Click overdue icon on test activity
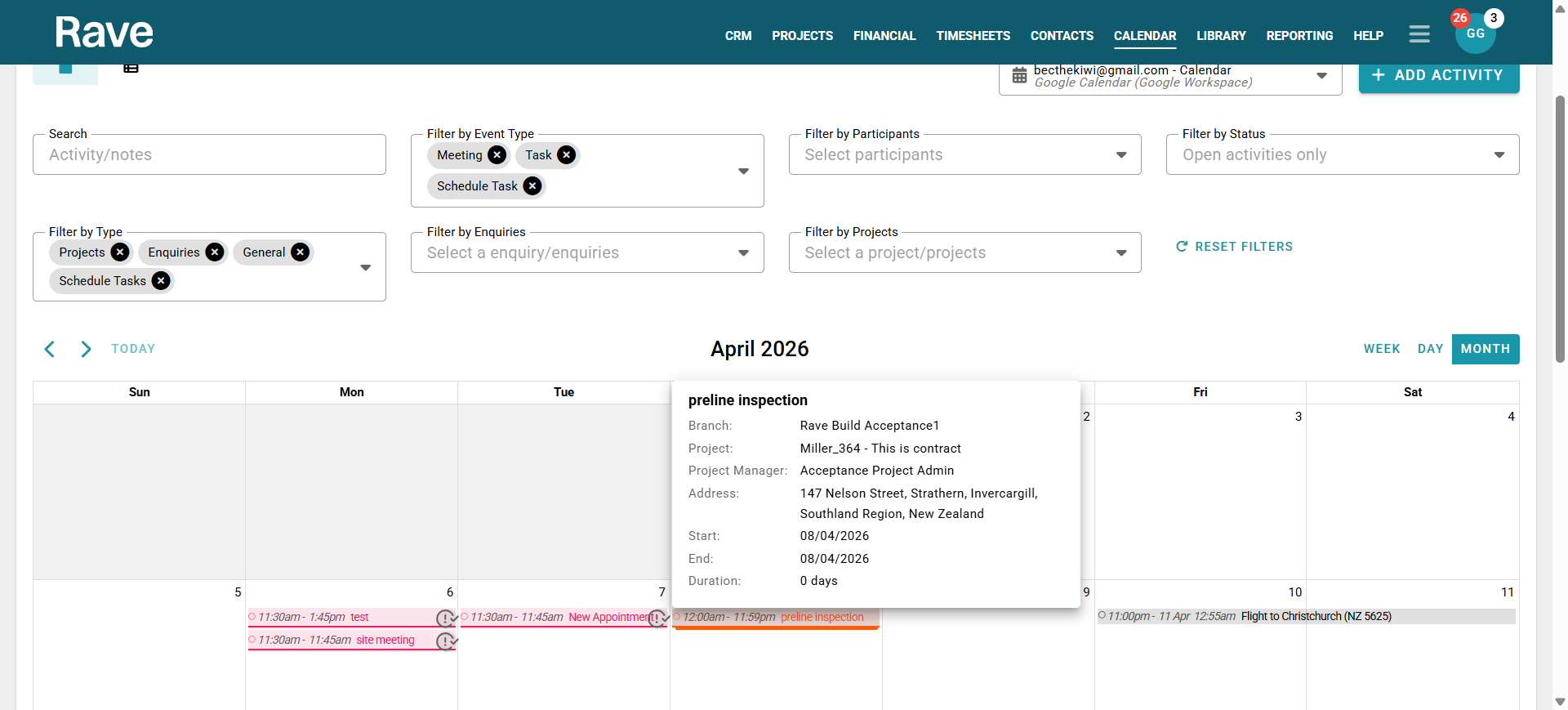Viewport: 1568px width, 710px height. click(x=446, y=618)
